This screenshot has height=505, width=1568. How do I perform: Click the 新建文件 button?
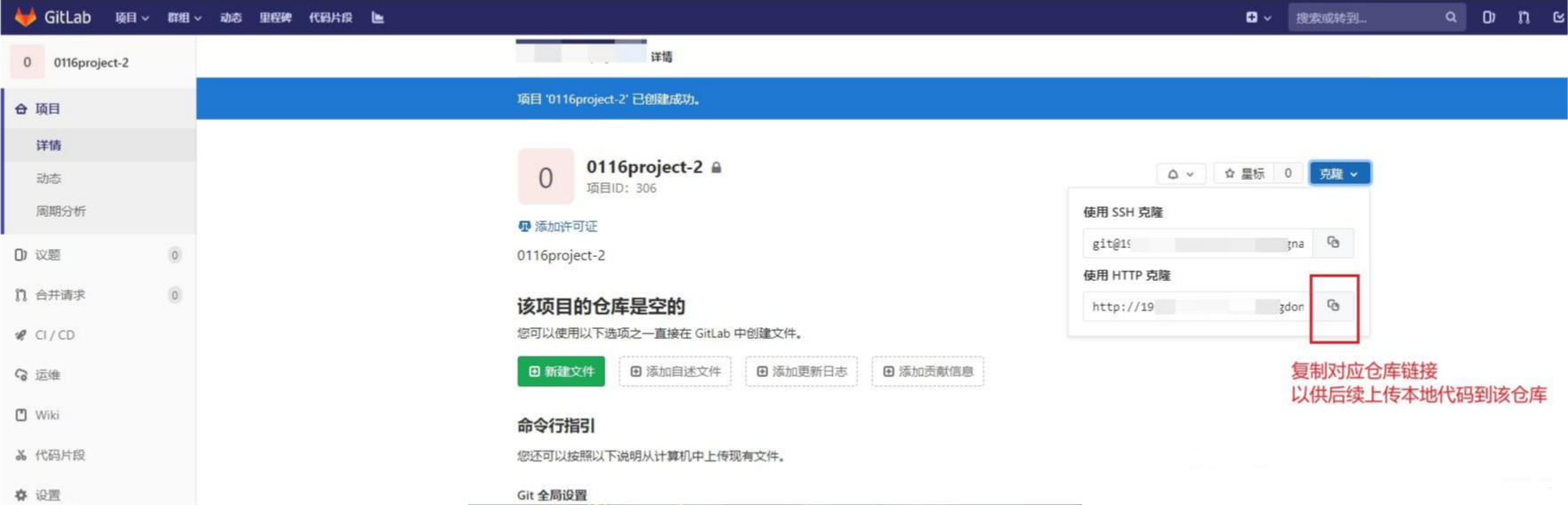coord(561,371)
